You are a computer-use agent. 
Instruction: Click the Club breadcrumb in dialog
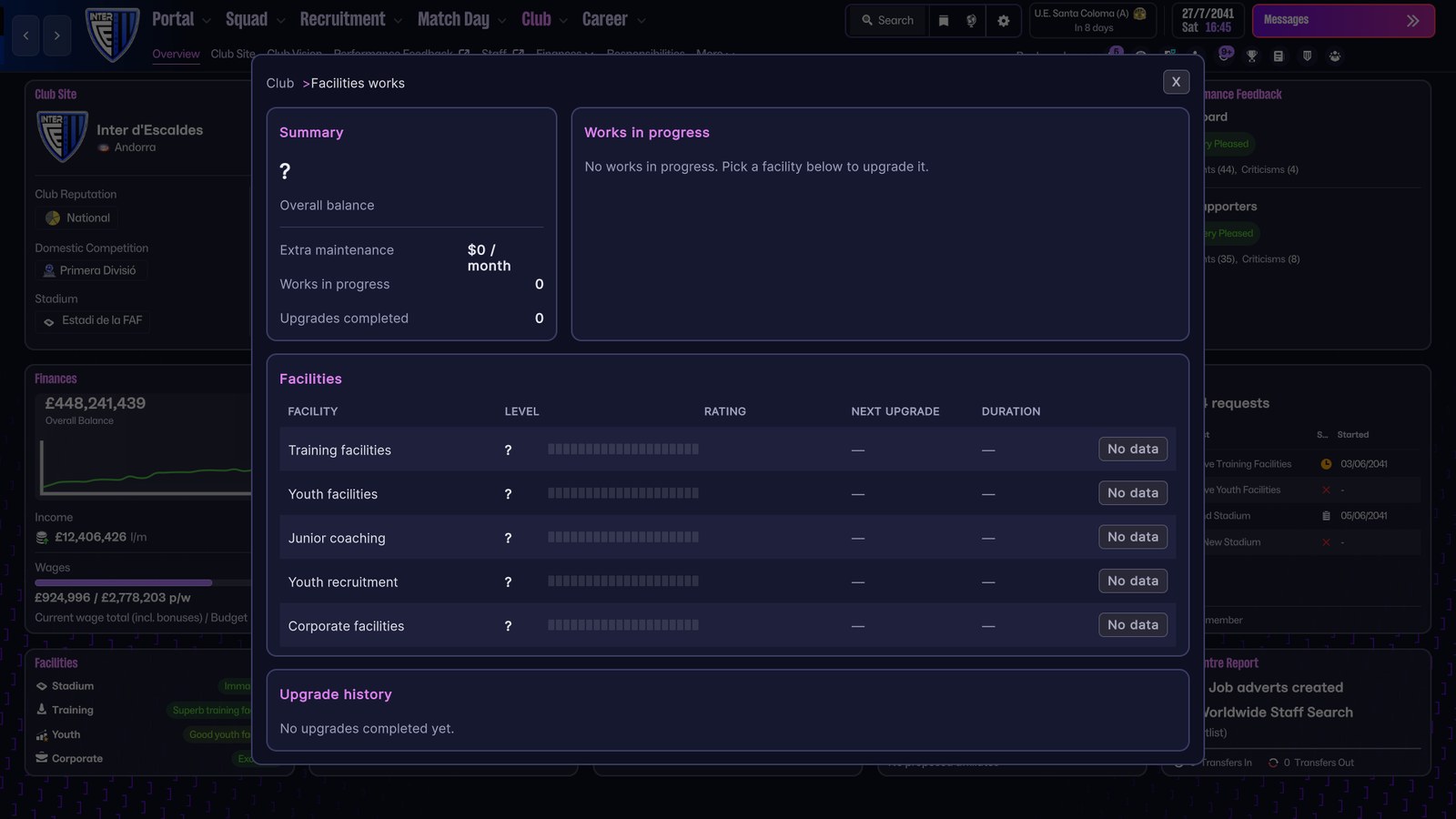[280, 83]
